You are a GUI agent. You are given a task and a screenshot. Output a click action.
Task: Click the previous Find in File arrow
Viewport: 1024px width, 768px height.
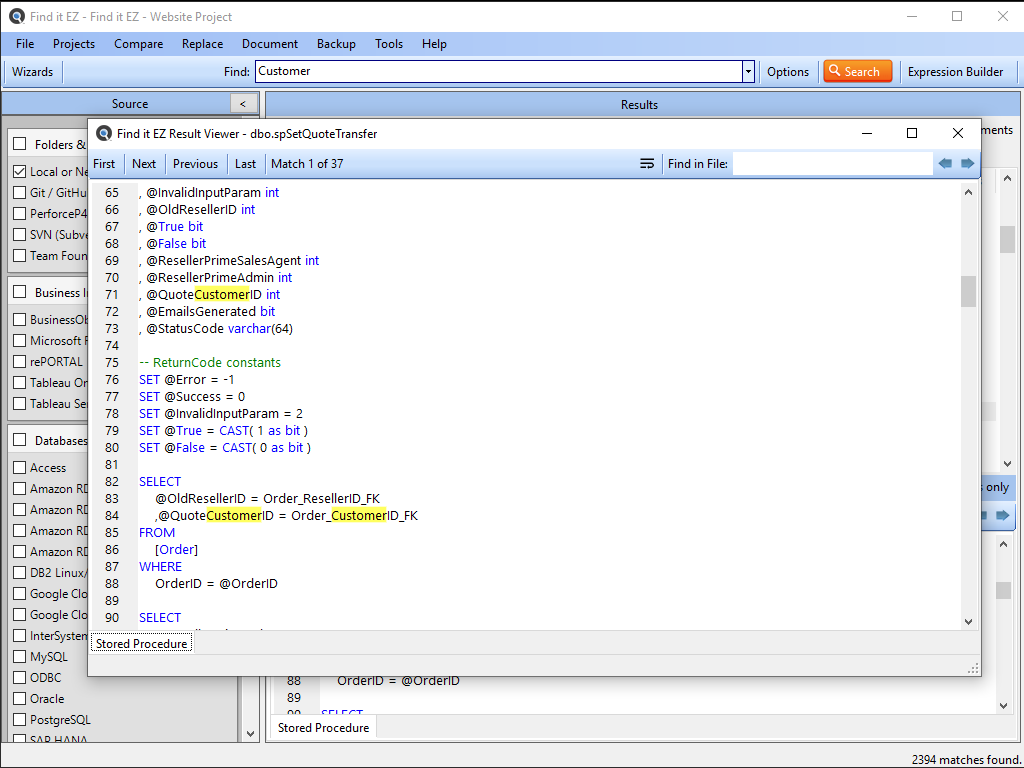pos(945,164)
